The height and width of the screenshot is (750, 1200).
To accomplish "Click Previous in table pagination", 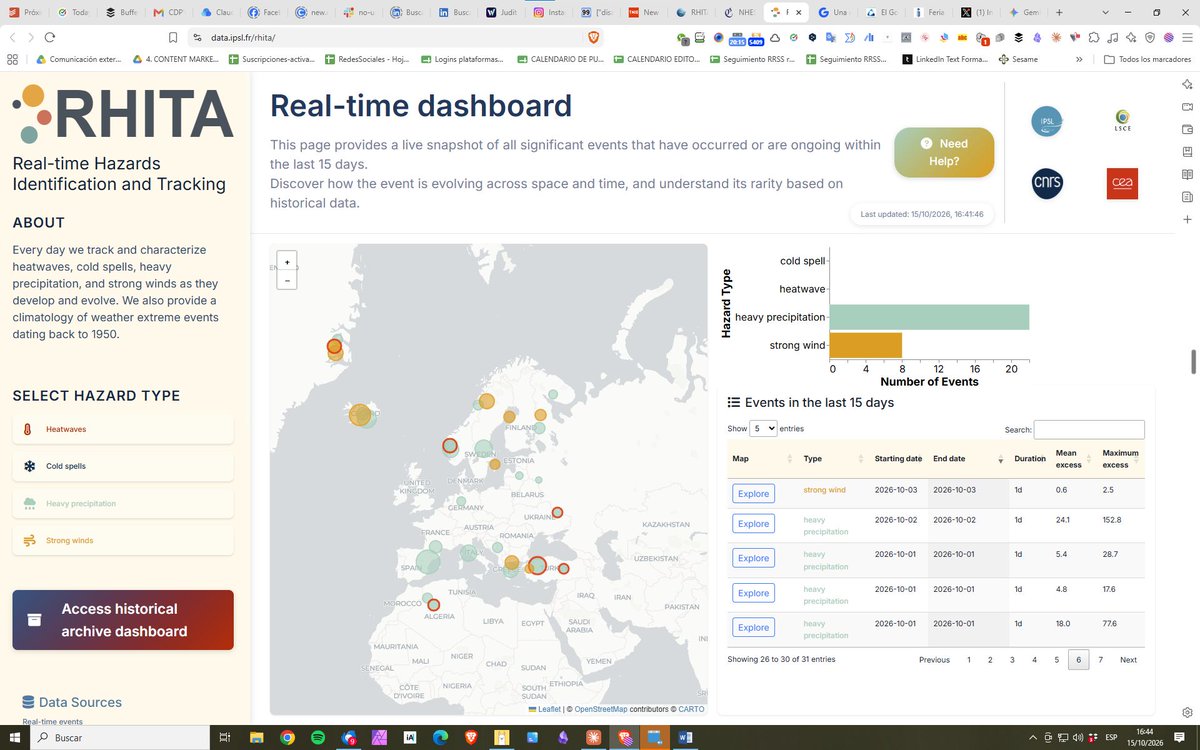I will 934,660.
